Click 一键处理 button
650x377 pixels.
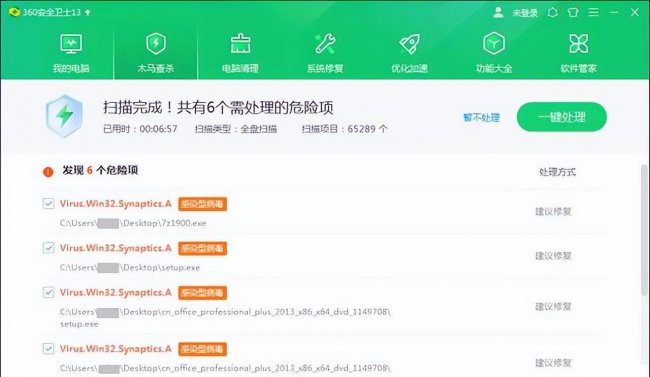(562, 117)
